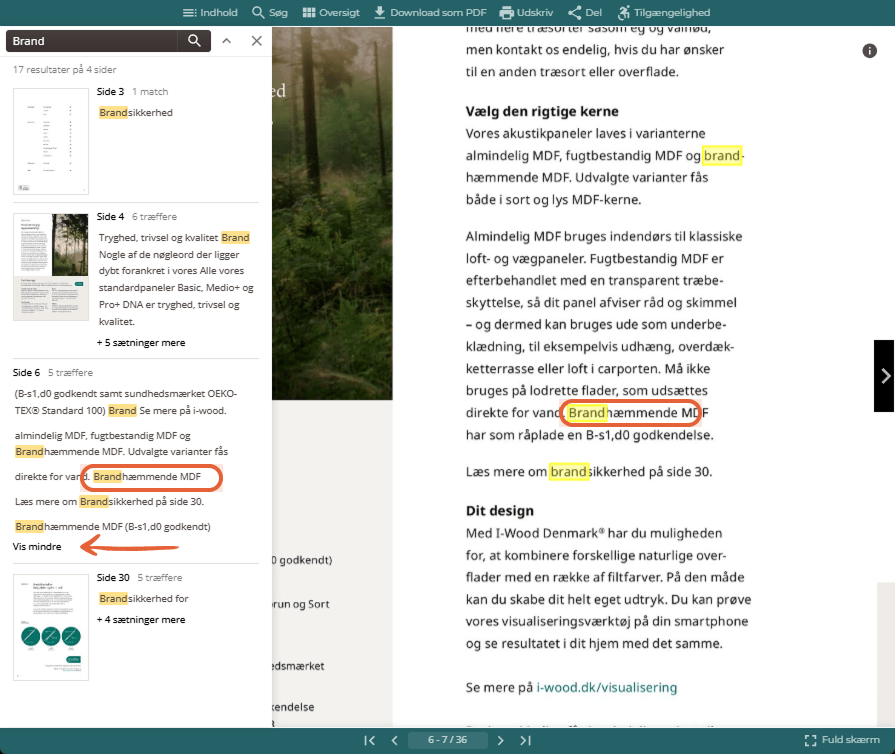Submit search with magnifier button

[x=194, y=41]
